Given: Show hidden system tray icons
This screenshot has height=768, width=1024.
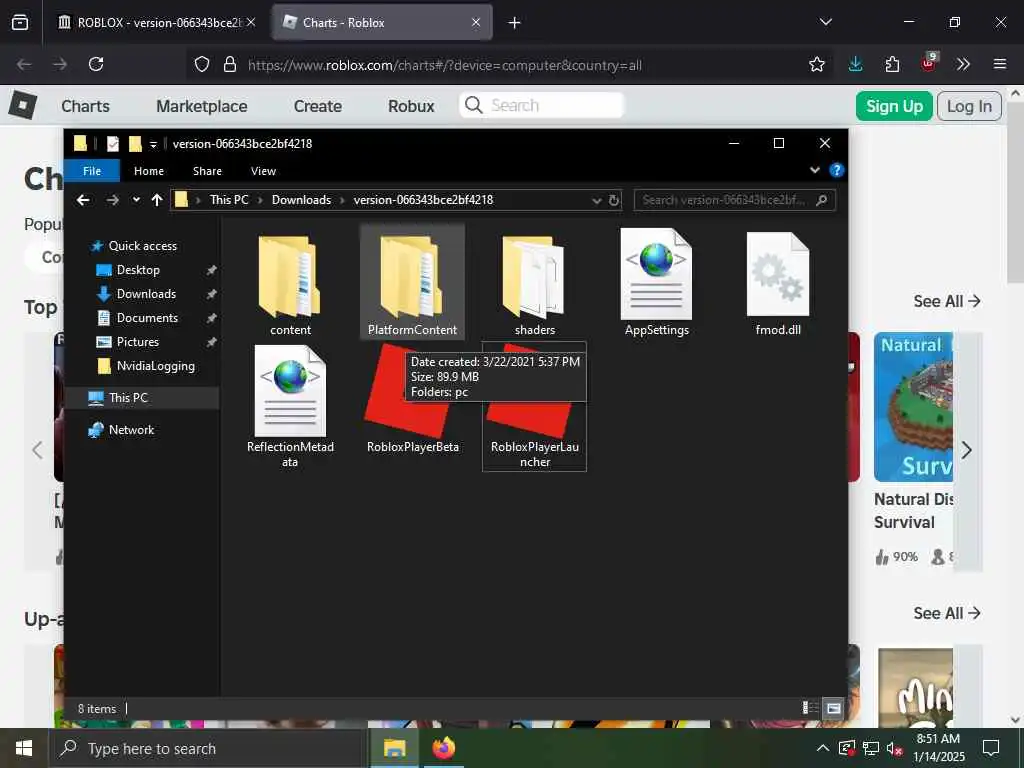Looking at the screenshot, I should (823, 748).
